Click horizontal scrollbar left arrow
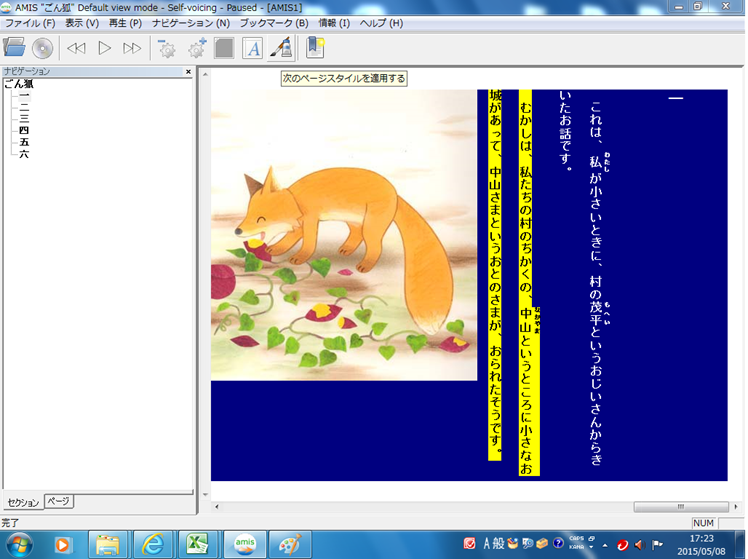 217,507
